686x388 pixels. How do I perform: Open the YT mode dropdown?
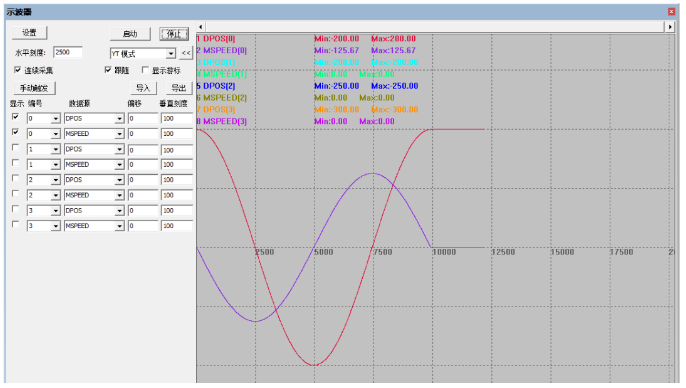171,54
